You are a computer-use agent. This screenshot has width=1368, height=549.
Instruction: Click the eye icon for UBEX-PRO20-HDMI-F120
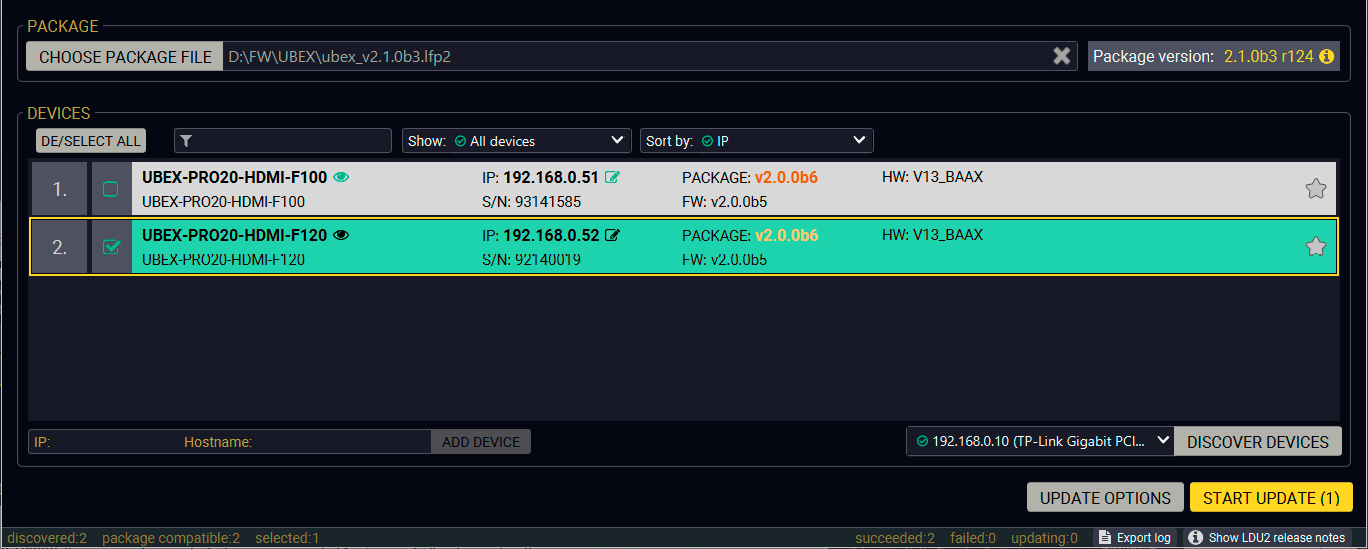(341, 235)
